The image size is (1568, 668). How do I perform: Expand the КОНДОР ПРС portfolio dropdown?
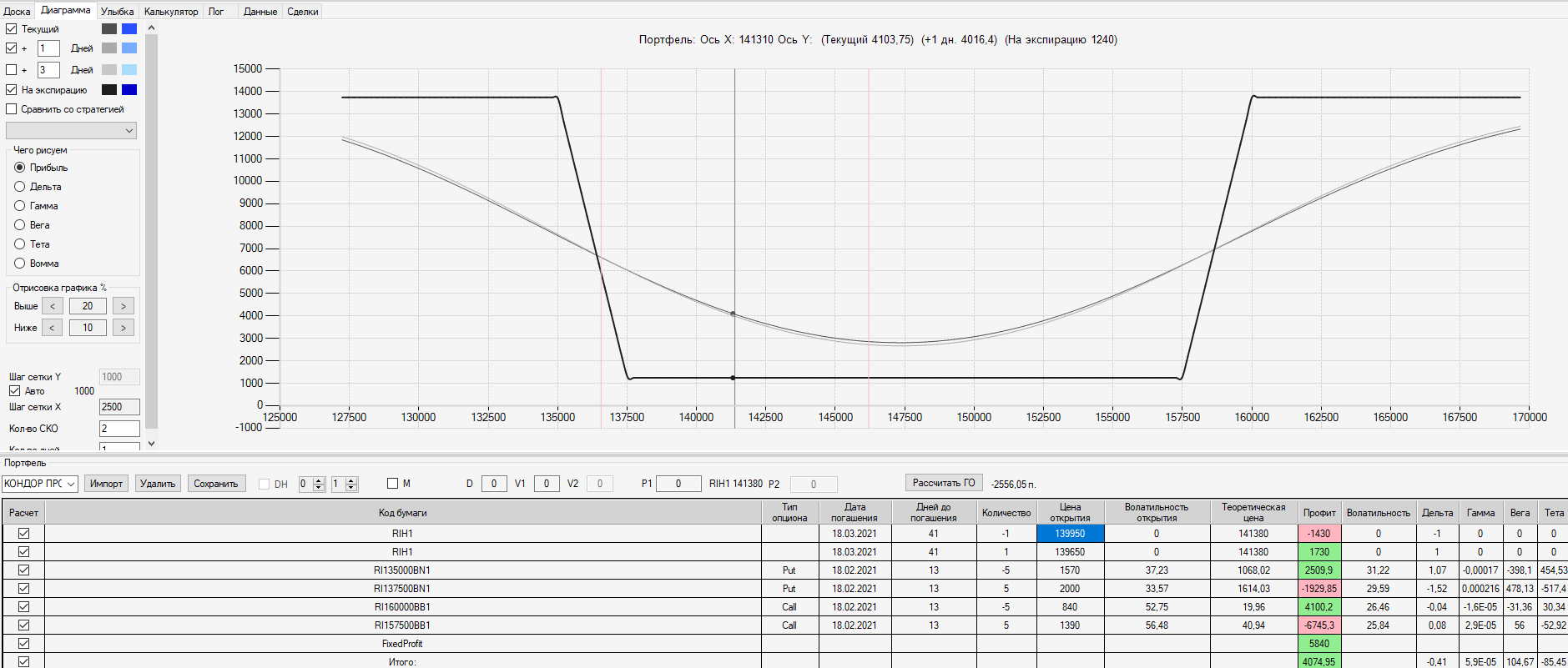[40, 484]
